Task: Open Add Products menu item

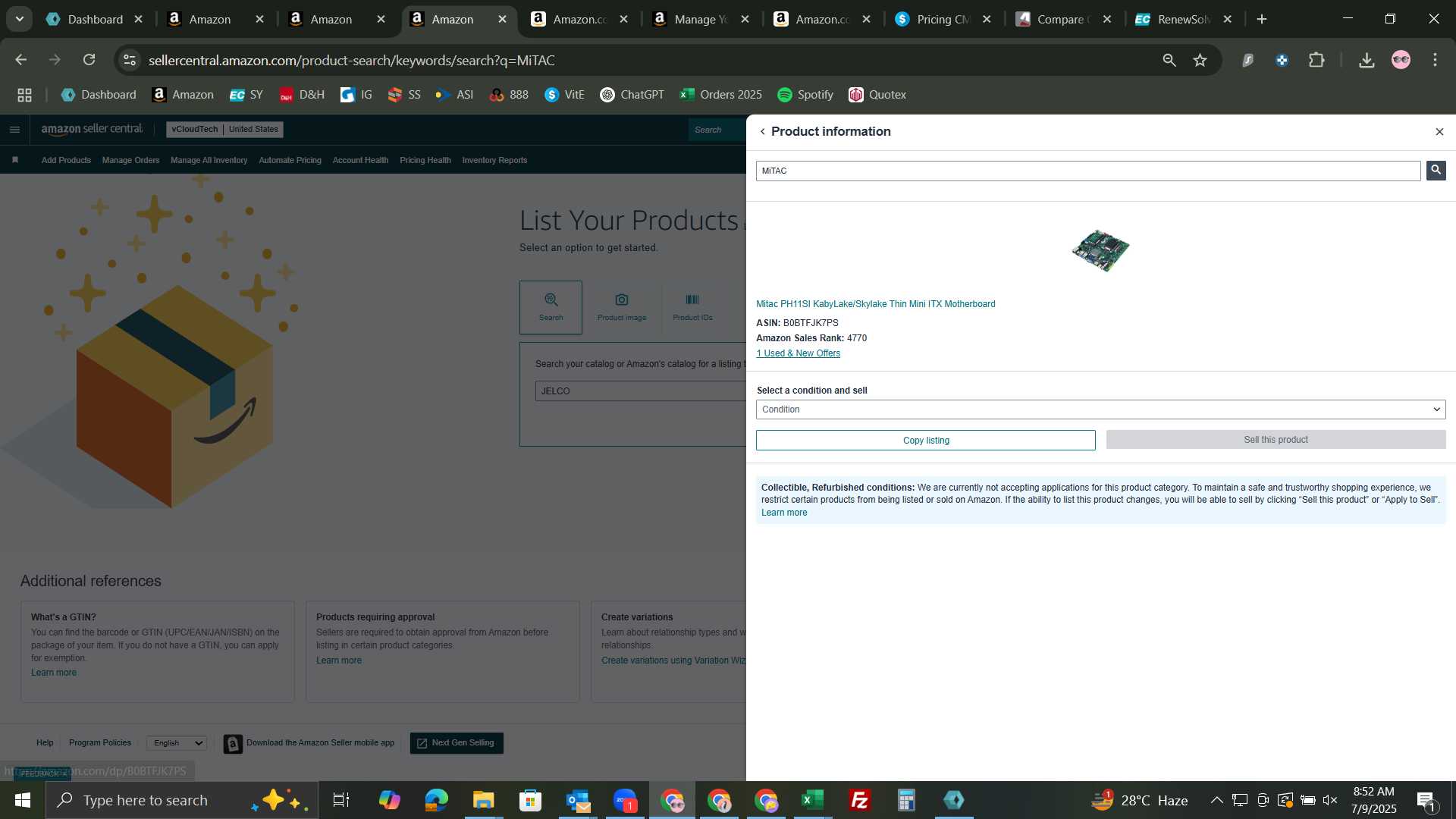Action: tap(66, 160)
